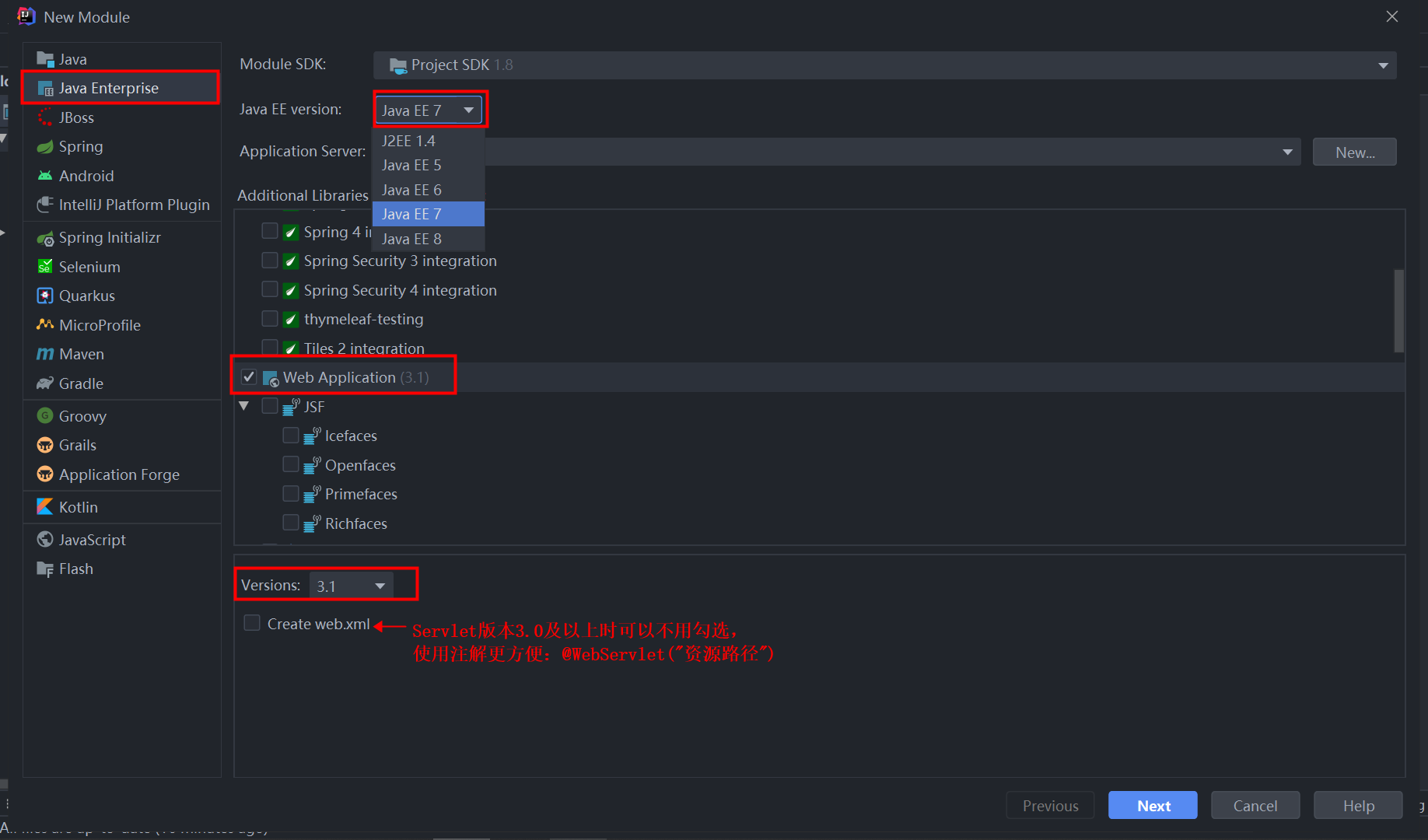Close the New Module dialog

1392,16
